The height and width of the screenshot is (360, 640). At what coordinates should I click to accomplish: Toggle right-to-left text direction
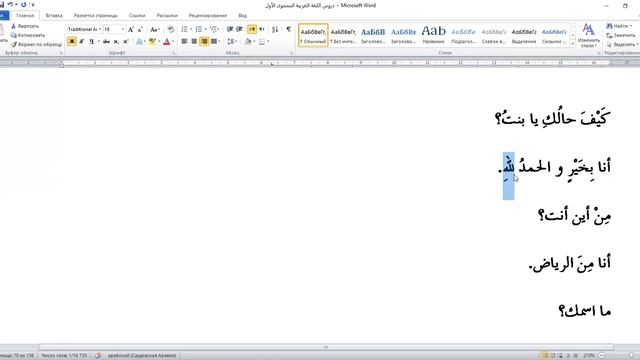pos(261,29)
